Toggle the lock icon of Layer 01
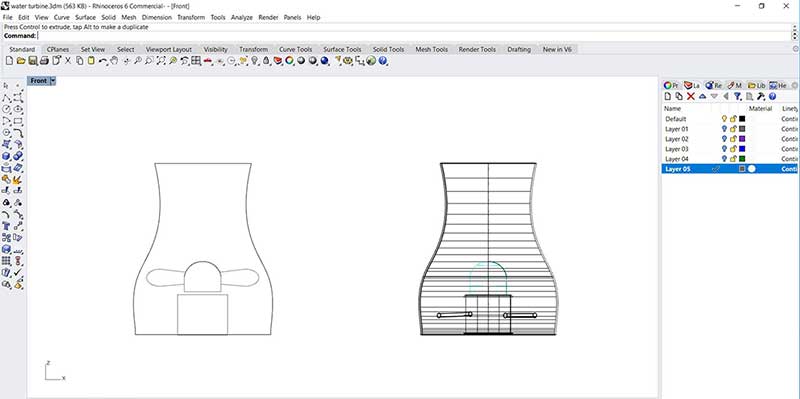Viewport: 800px width, 399px height. point(733,129)
